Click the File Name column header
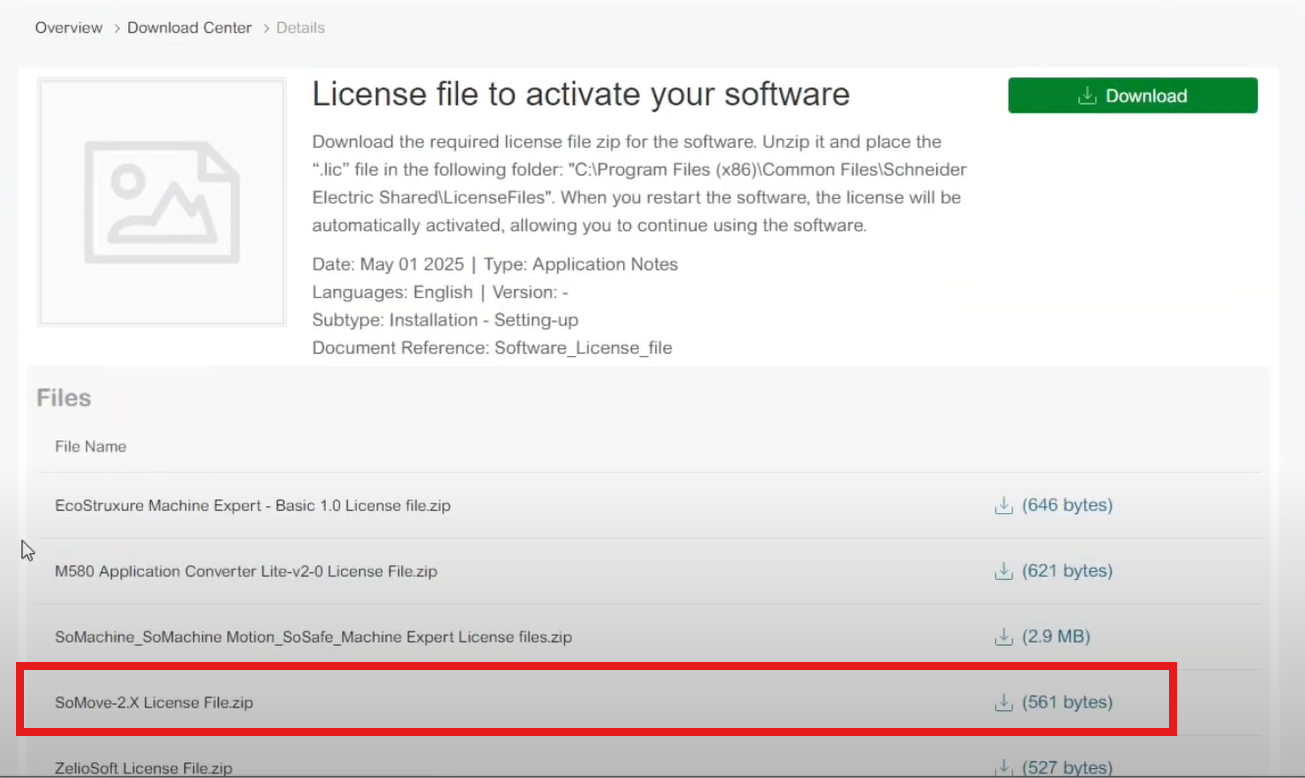 (x=91, y=447)
